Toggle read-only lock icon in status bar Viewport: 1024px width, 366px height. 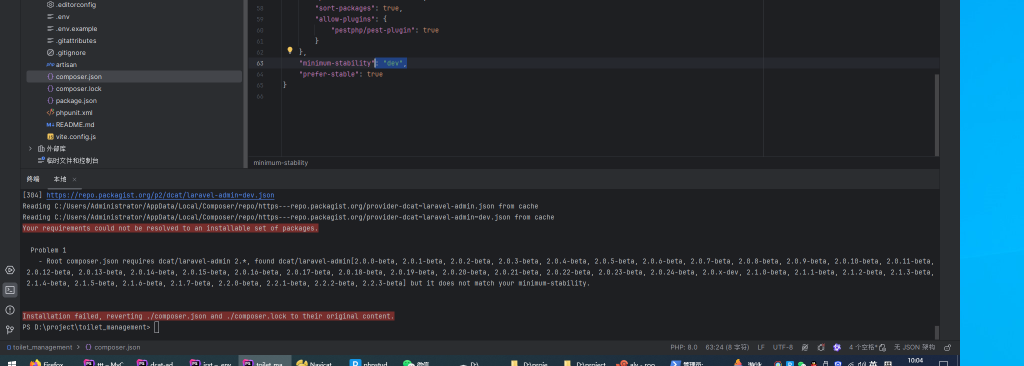[948, 347]
